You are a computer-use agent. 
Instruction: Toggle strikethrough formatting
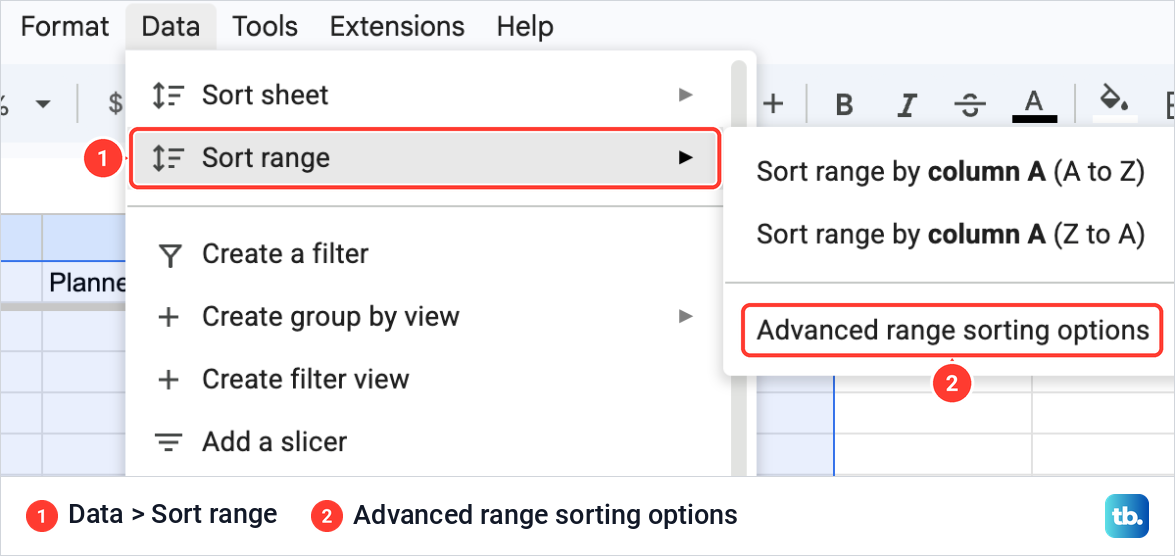pyautogui.click(x=970, y=106)
